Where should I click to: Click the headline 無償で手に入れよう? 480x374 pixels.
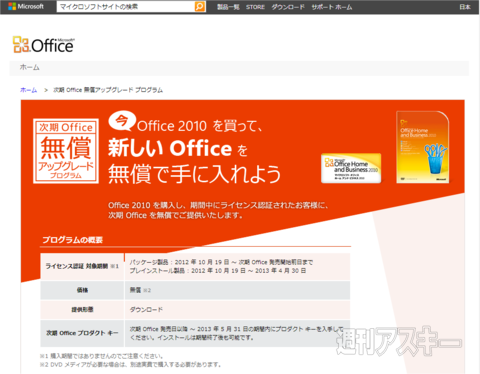pyautogui.click(x=194, y=174)
